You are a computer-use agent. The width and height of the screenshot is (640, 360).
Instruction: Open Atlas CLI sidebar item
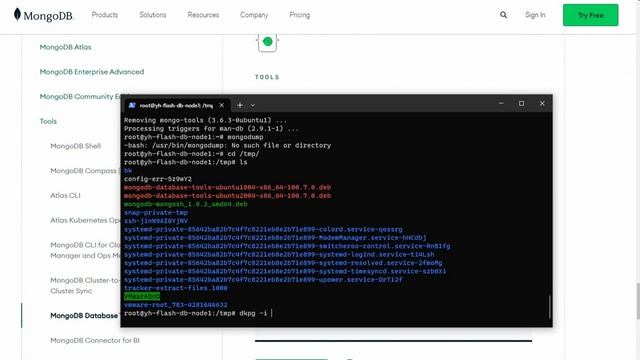65,196
